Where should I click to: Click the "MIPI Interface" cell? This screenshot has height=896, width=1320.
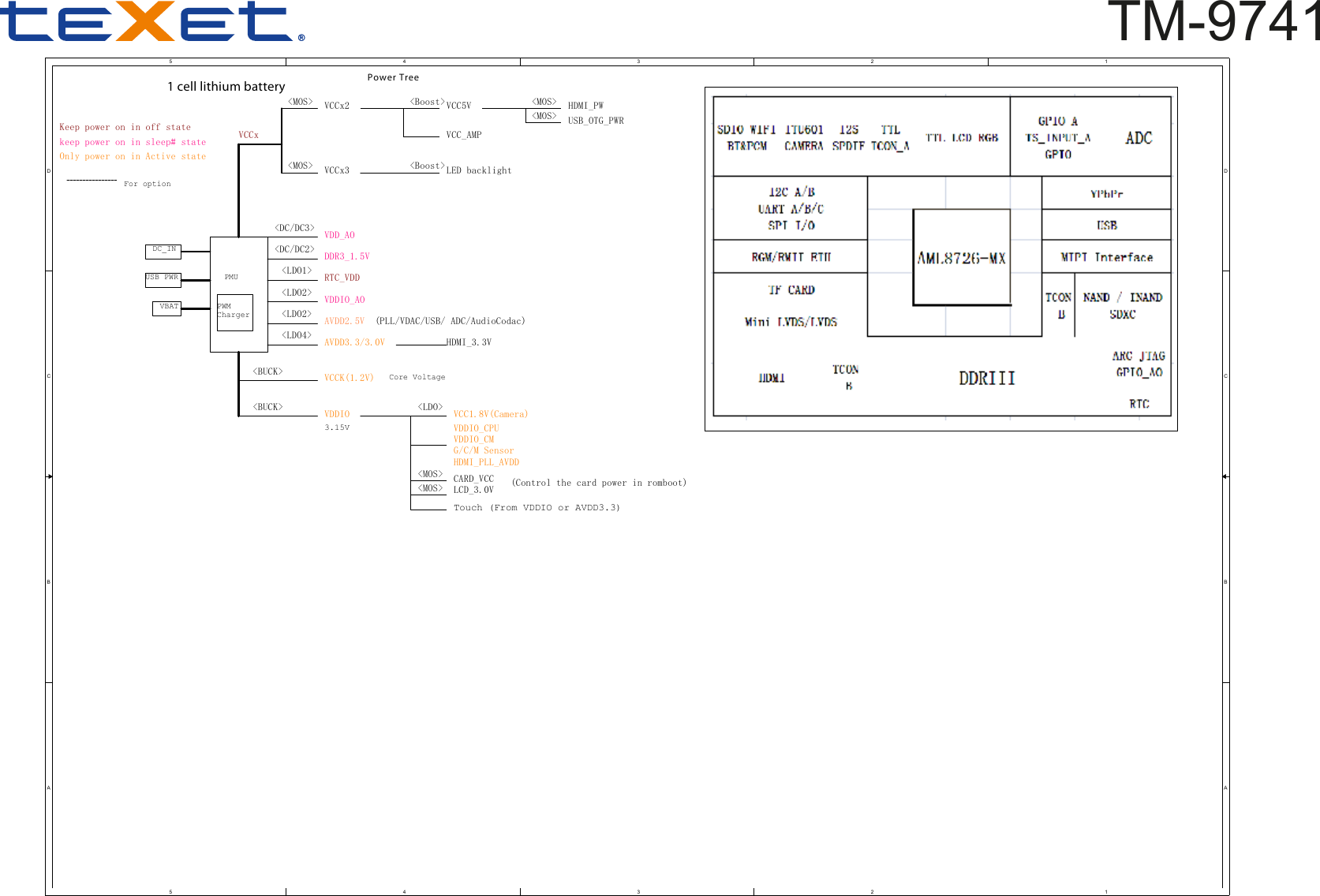click(1106, 257)
